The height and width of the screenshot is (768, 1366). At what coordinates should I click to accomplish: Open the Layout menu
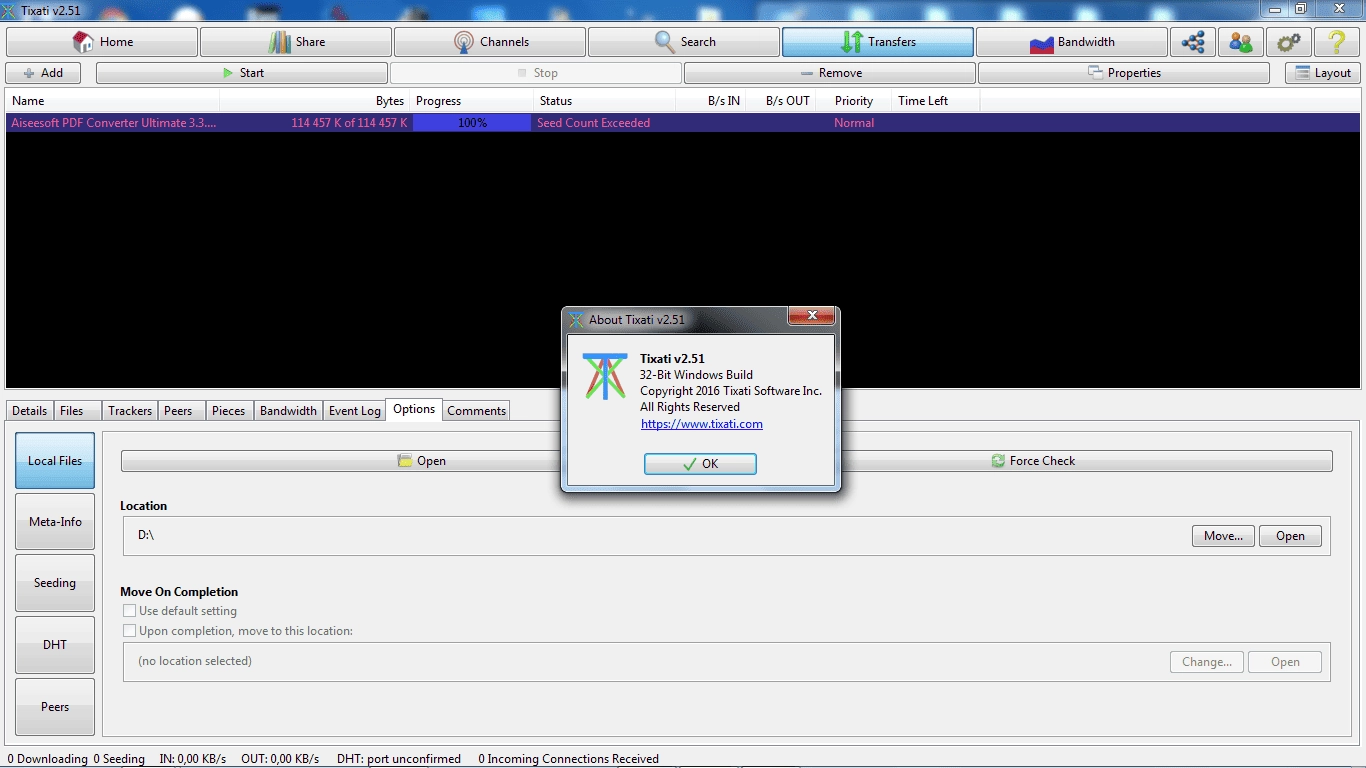[1323, 73]
